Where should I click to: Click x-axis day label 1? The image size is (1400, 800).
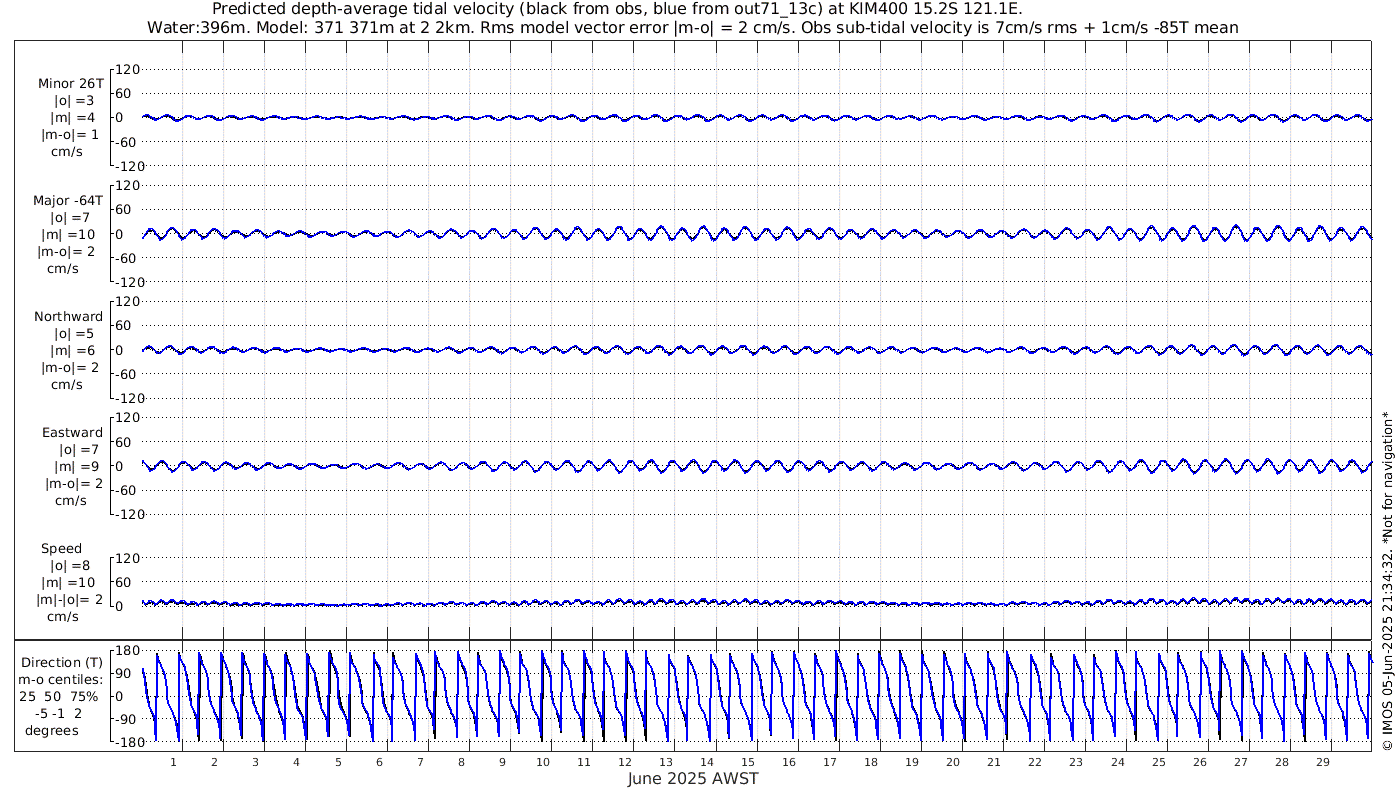pos(174,762)
